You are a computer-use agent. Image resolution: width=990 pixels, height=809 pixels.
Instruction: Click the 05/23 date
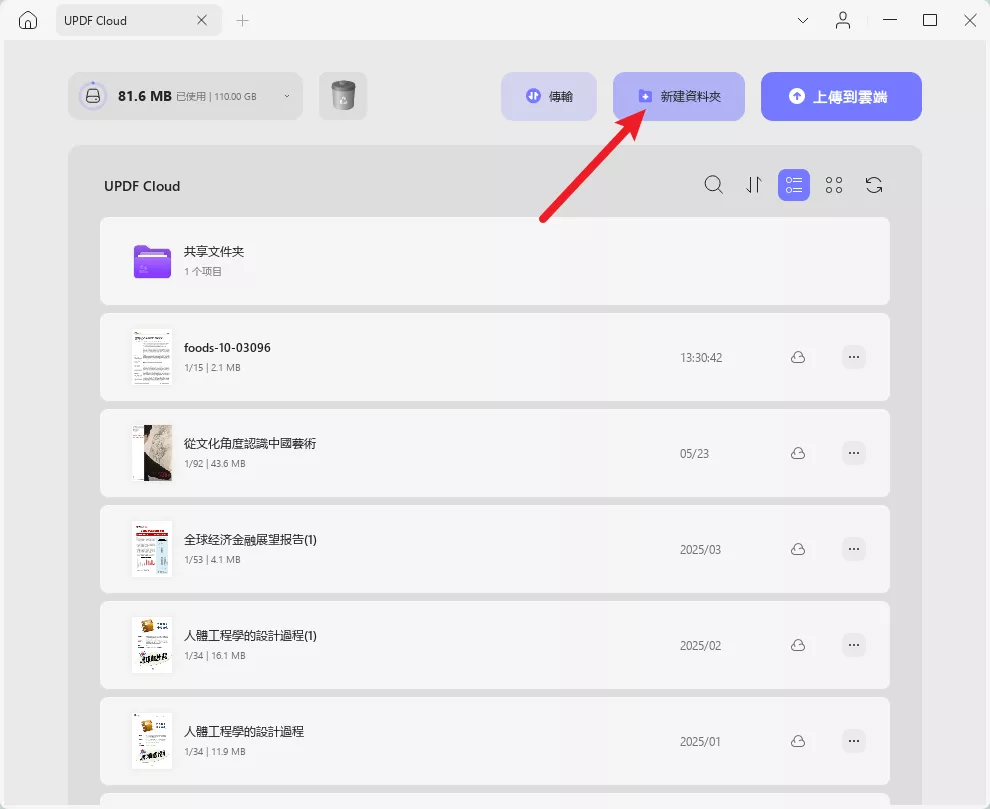(x=695, y=454)
